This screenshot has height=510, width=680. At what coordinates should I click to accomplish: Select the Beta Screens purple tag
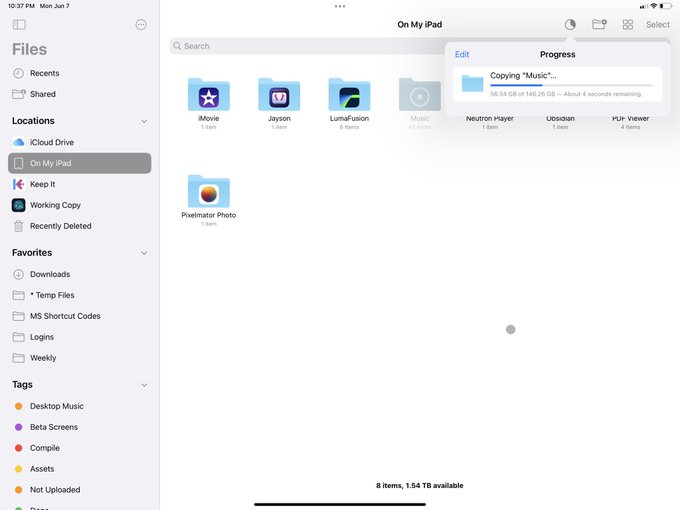tap(80, 427)
